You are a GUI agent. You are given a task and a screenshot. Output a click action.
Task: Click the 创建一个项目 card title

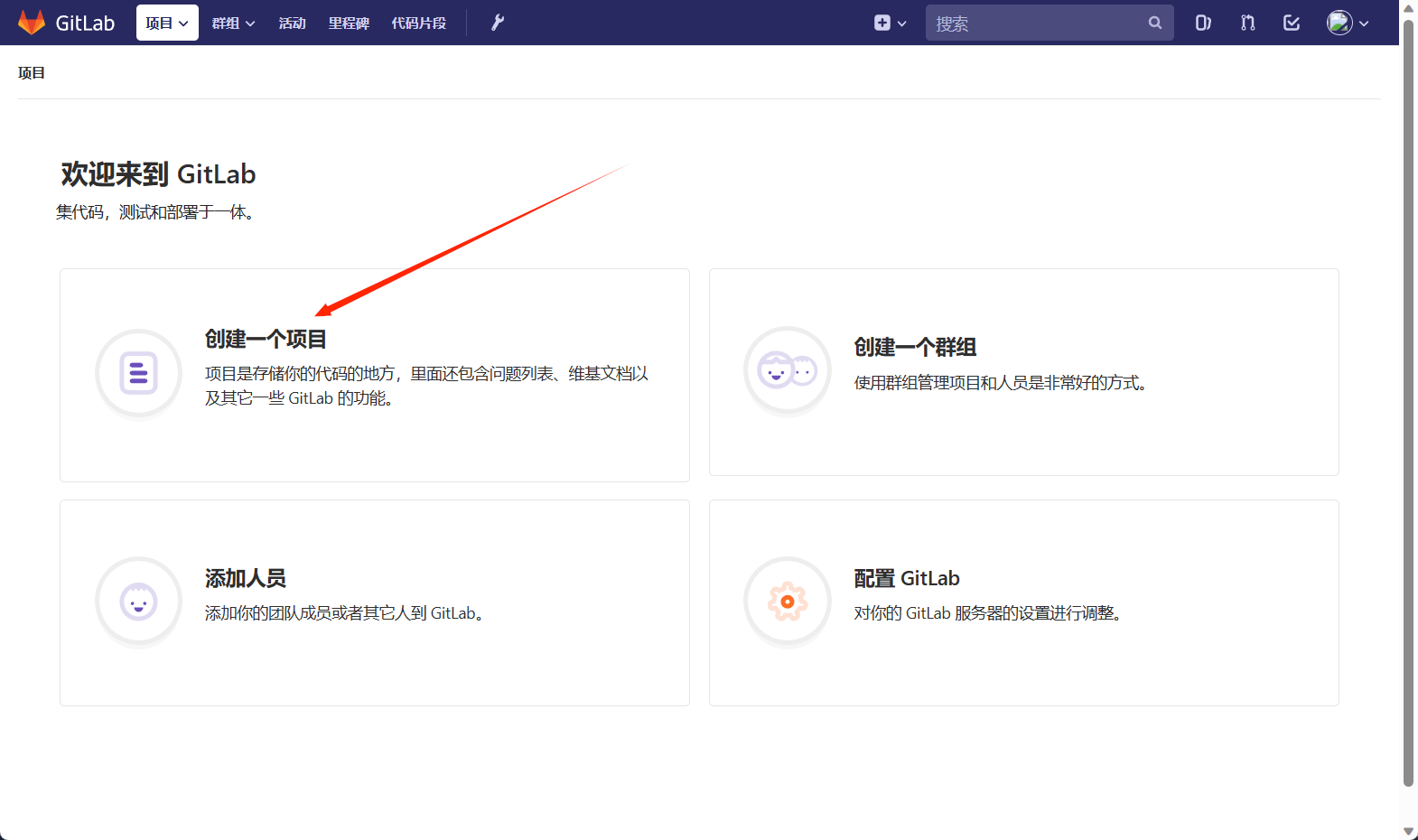coord(266,339)
